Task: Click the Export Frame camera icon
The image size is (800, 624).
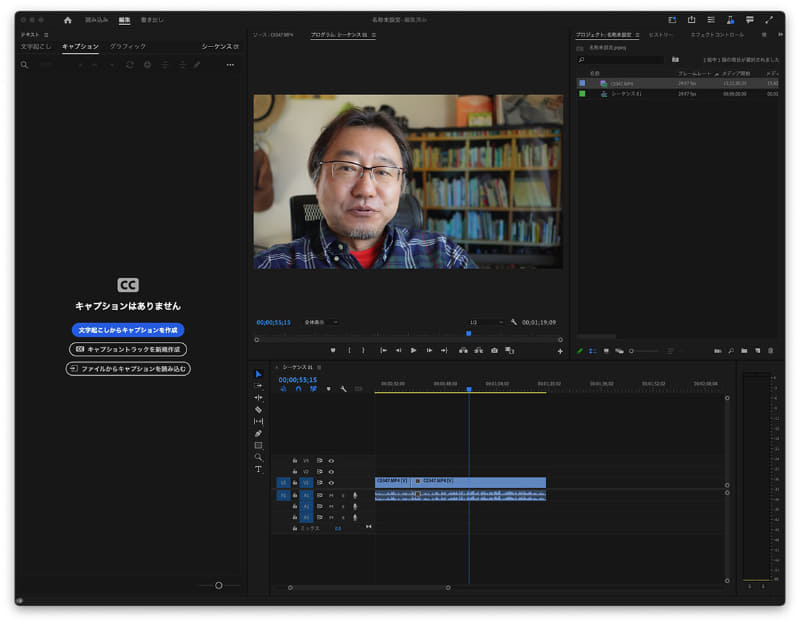Action: point(494,351)
